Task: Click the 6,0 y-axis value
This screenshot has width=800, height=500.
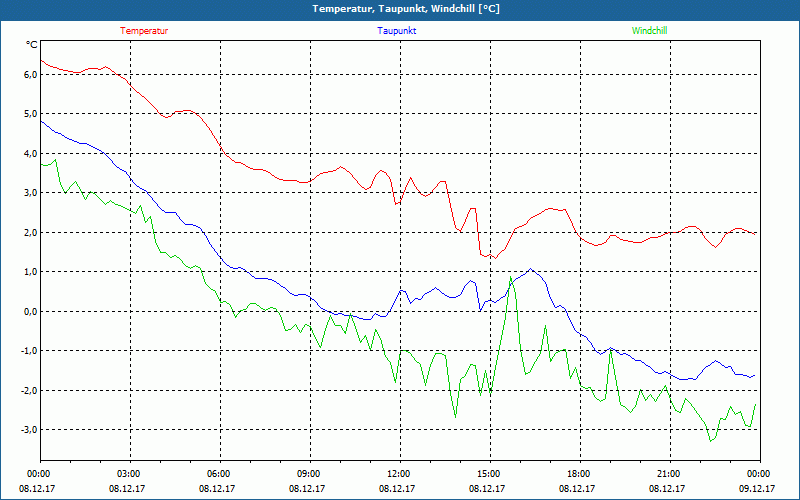Action: [x=31, y=74]
